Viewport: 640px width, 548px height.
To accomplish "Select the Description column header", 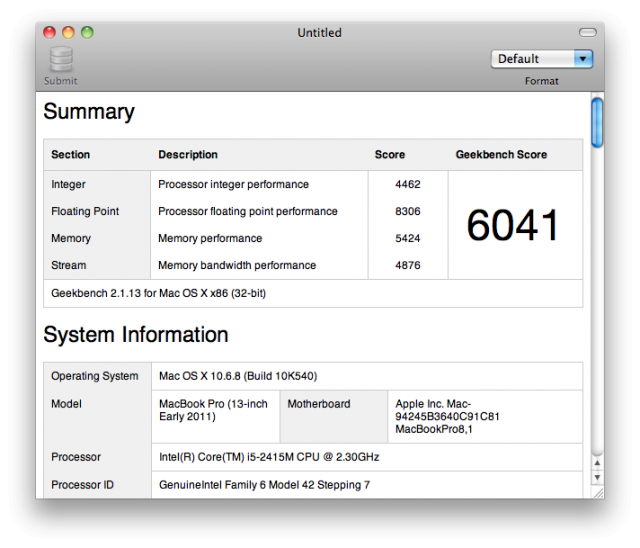I will (188, 155).
